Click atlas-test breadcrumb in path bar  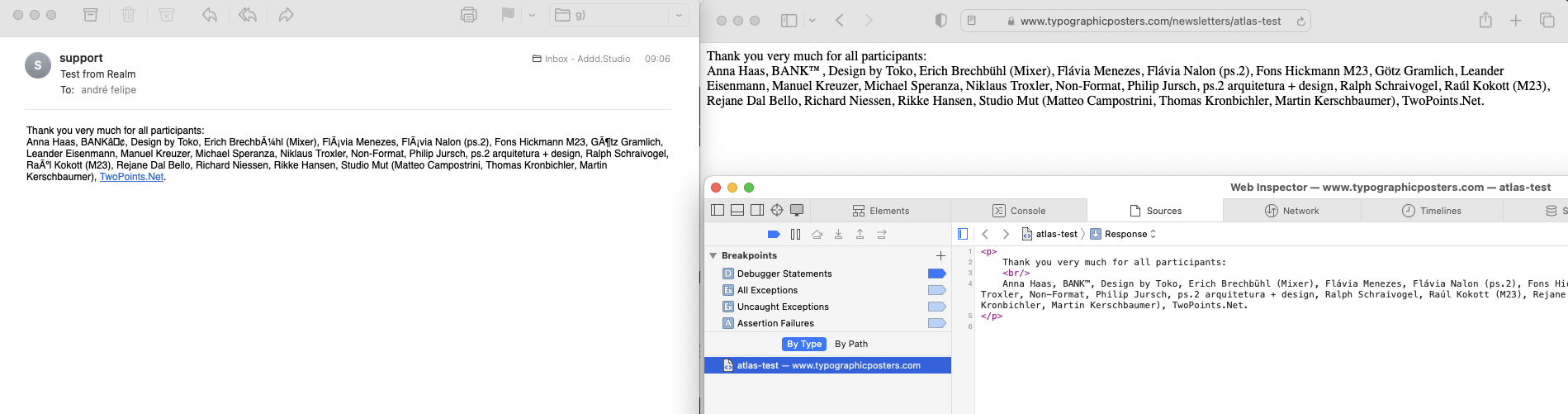click(x=1049, y=234)
